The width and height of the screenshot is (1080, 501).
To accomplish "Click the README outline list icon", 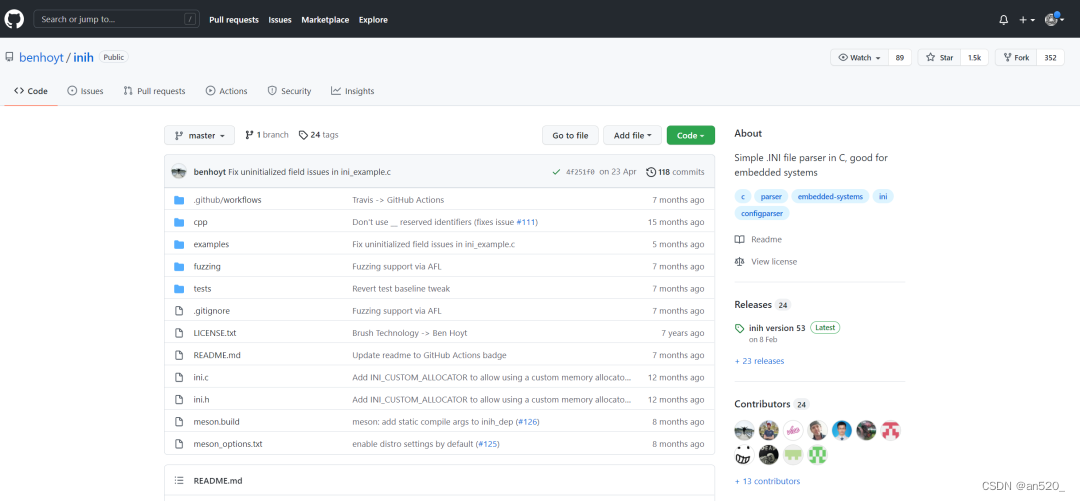I will click(179, 480).
